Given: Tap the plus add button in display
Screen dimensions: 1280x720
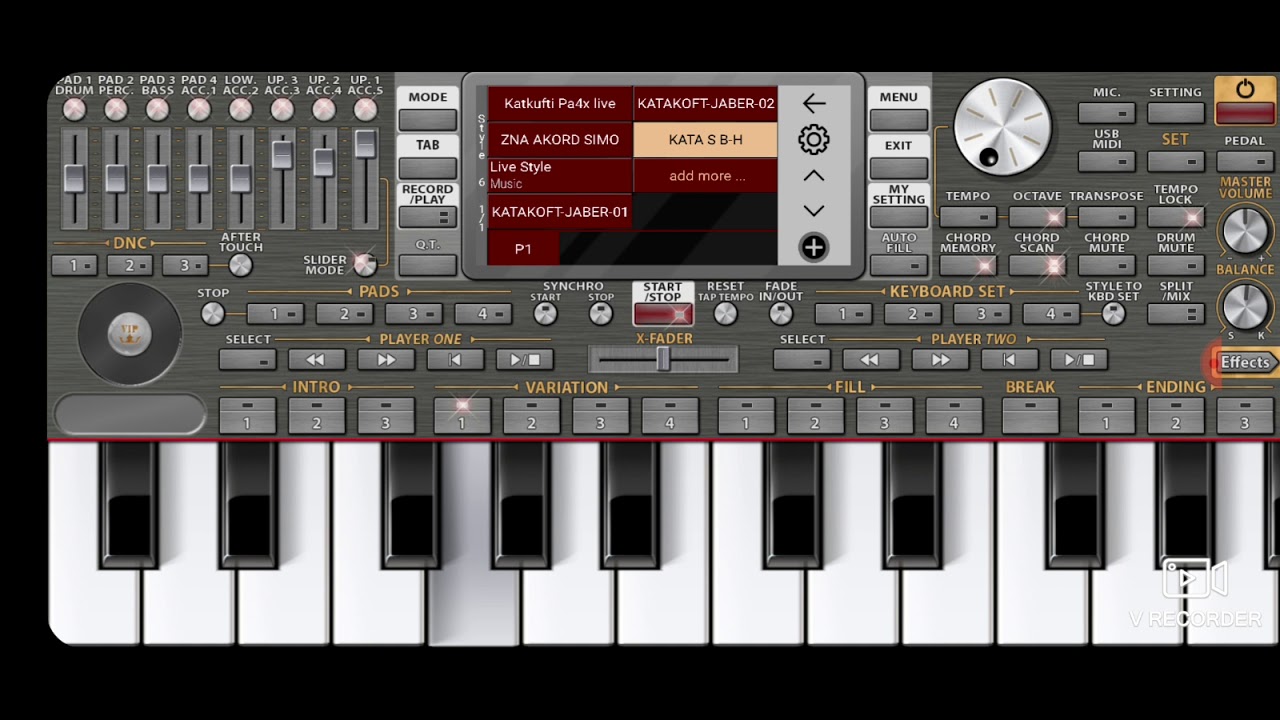Looking at the screenshot, I should (814, 248).
